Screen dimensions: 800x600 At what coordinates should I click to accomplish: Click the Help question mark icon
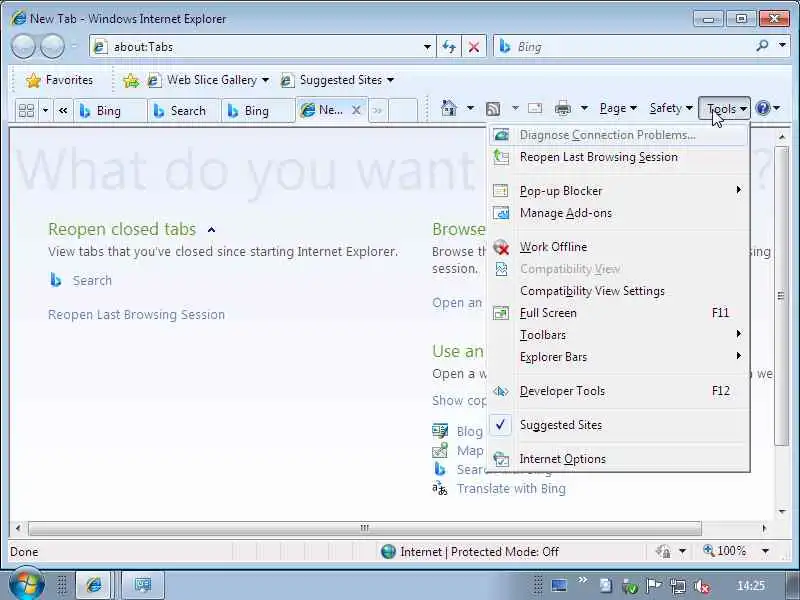(763, 108)
